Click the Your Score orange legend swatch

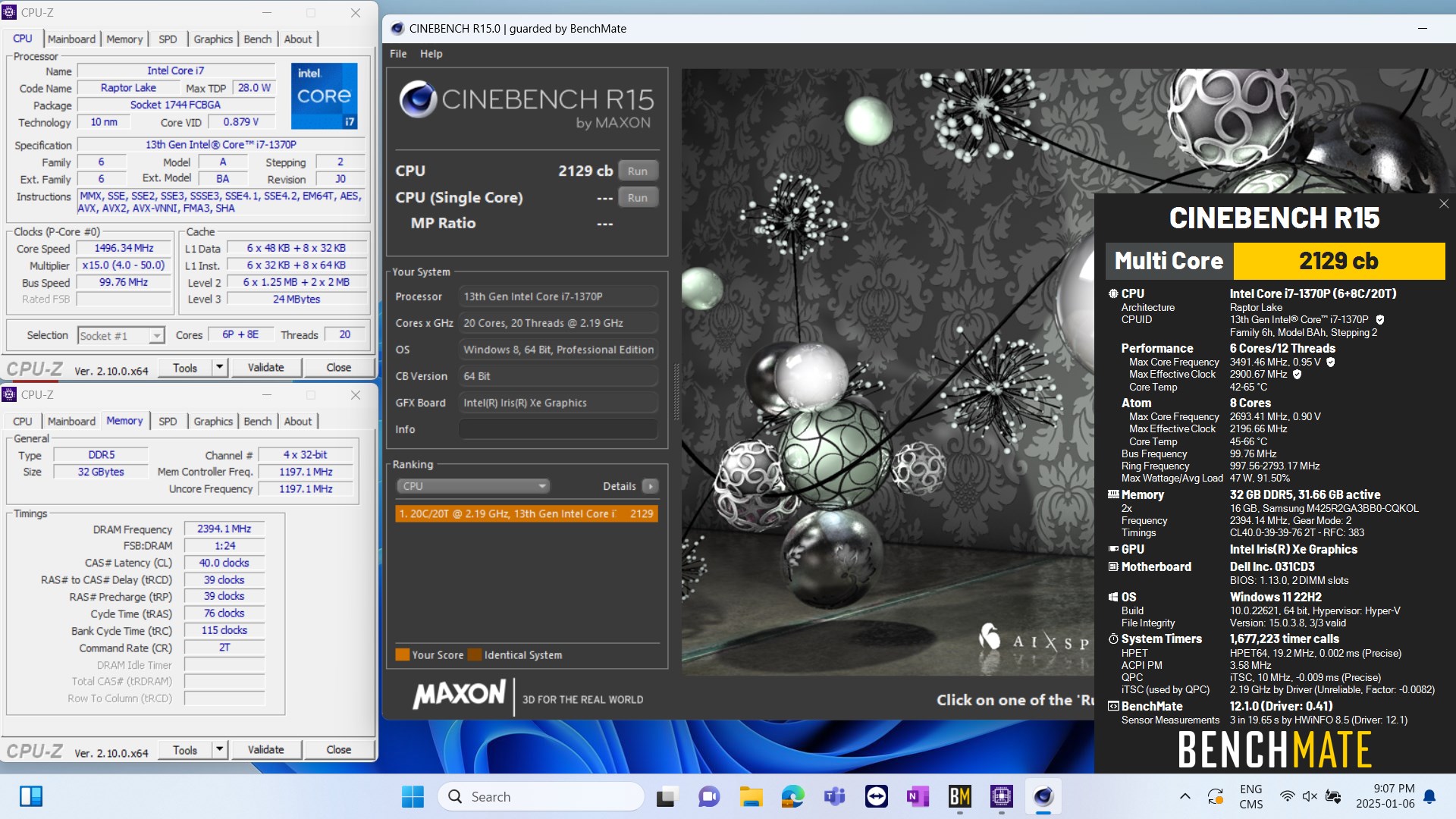403,655
